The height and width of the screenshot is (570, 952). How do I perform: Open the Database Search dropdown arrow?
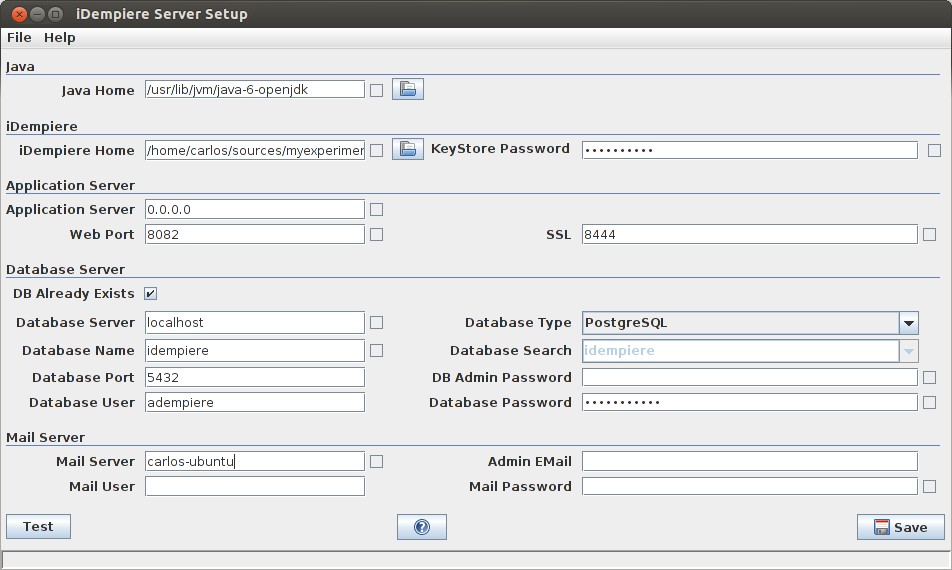[x=909, y=351]
